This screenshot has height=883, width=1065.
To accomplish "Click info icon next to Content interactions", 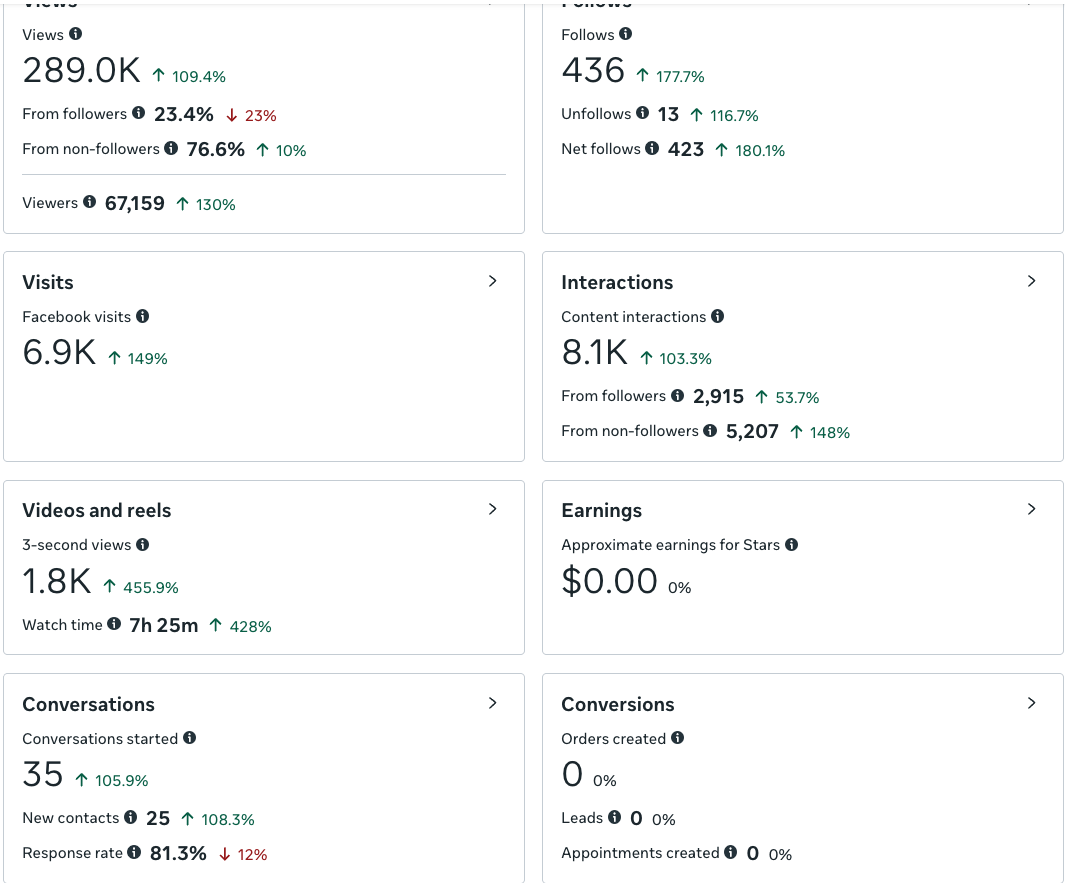I will 718,316.
